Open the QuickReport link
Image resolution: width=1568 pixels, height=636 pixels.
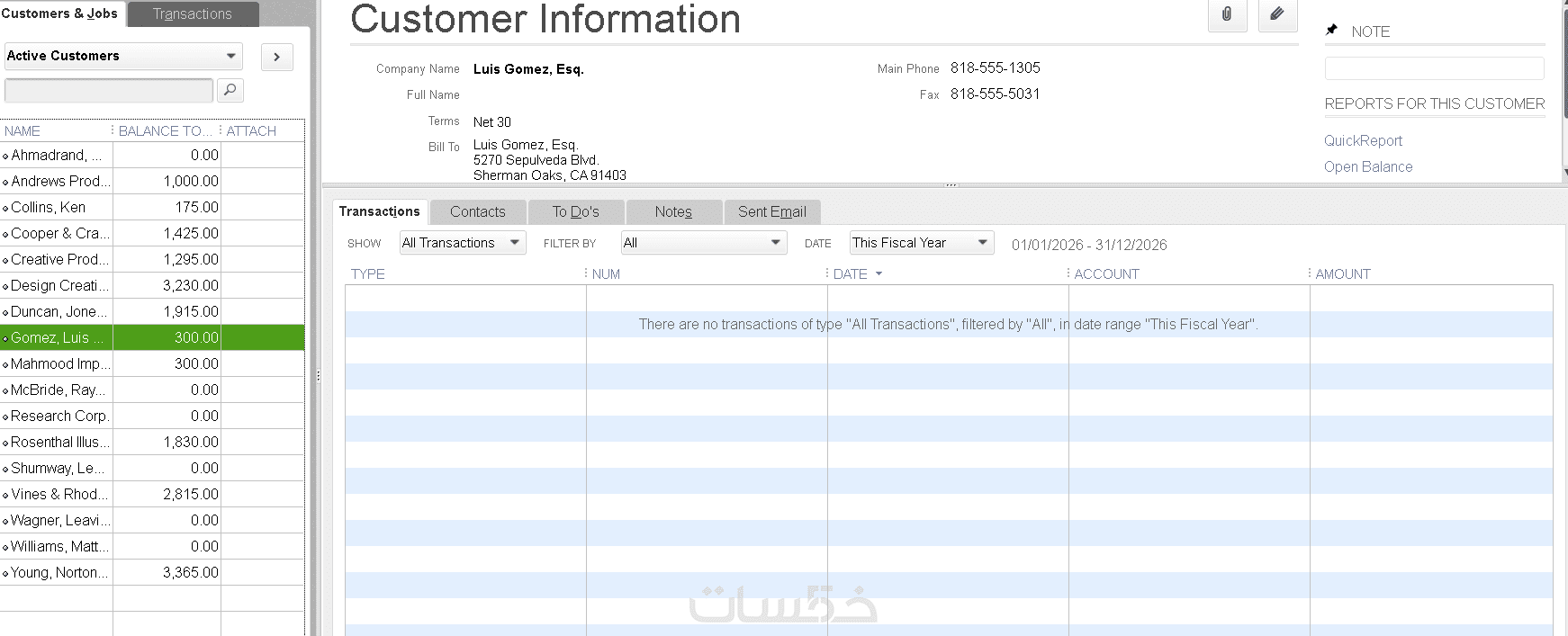click(1363, 140)
